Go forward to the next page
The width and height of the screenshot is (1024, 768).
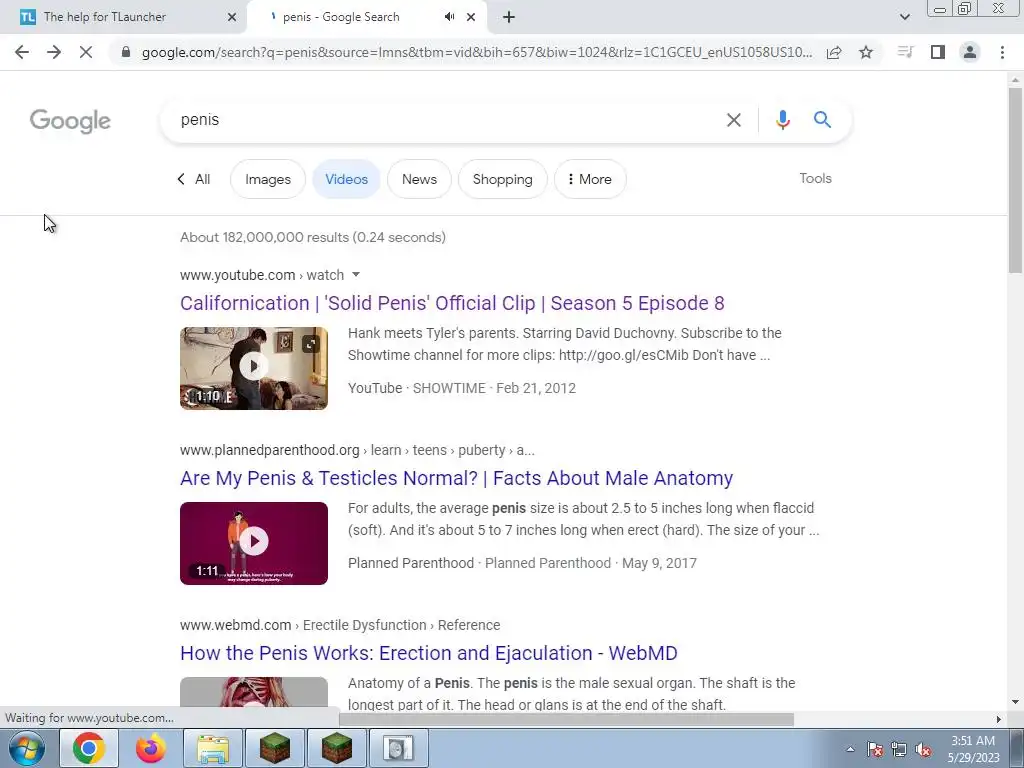54,52
